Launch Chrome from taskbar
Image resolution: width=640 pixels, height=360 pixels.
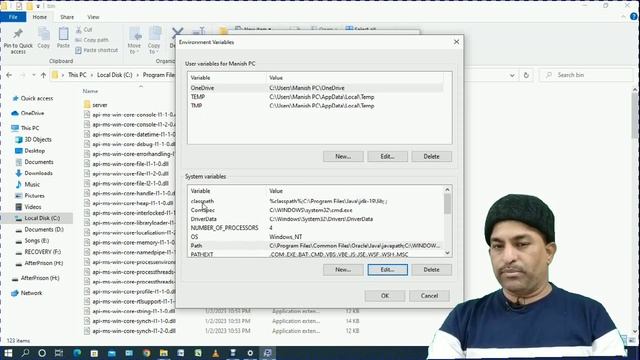point(147,353)
